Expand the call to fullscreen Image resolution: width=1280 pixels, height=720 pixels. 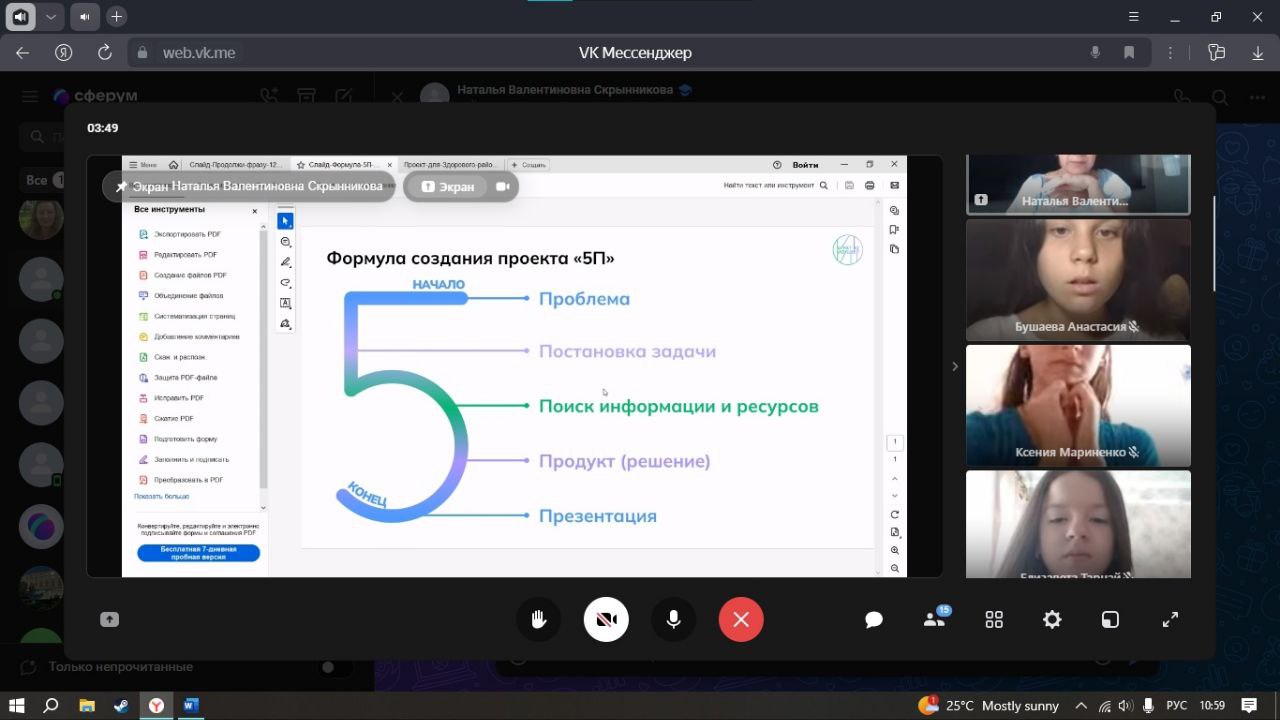1170,620
